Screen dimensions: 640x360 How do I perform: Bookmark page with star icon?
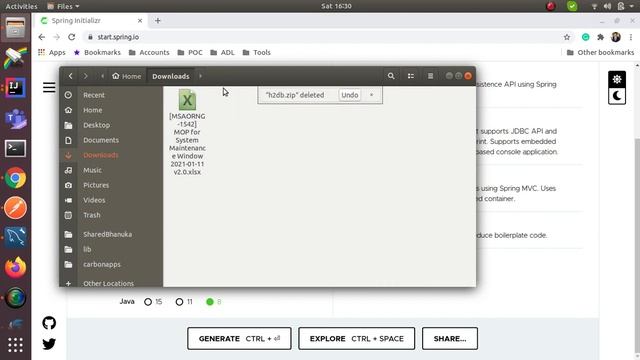pyautogui.click(x=567, y=37)
